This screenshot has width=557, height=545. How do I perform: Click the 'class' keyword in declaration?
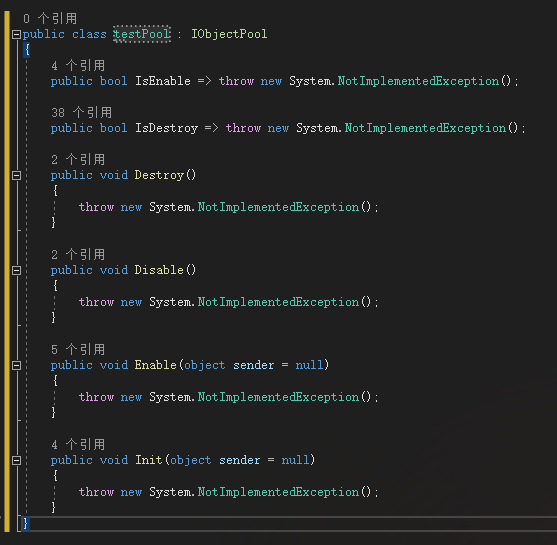click(x=89, y=34)
